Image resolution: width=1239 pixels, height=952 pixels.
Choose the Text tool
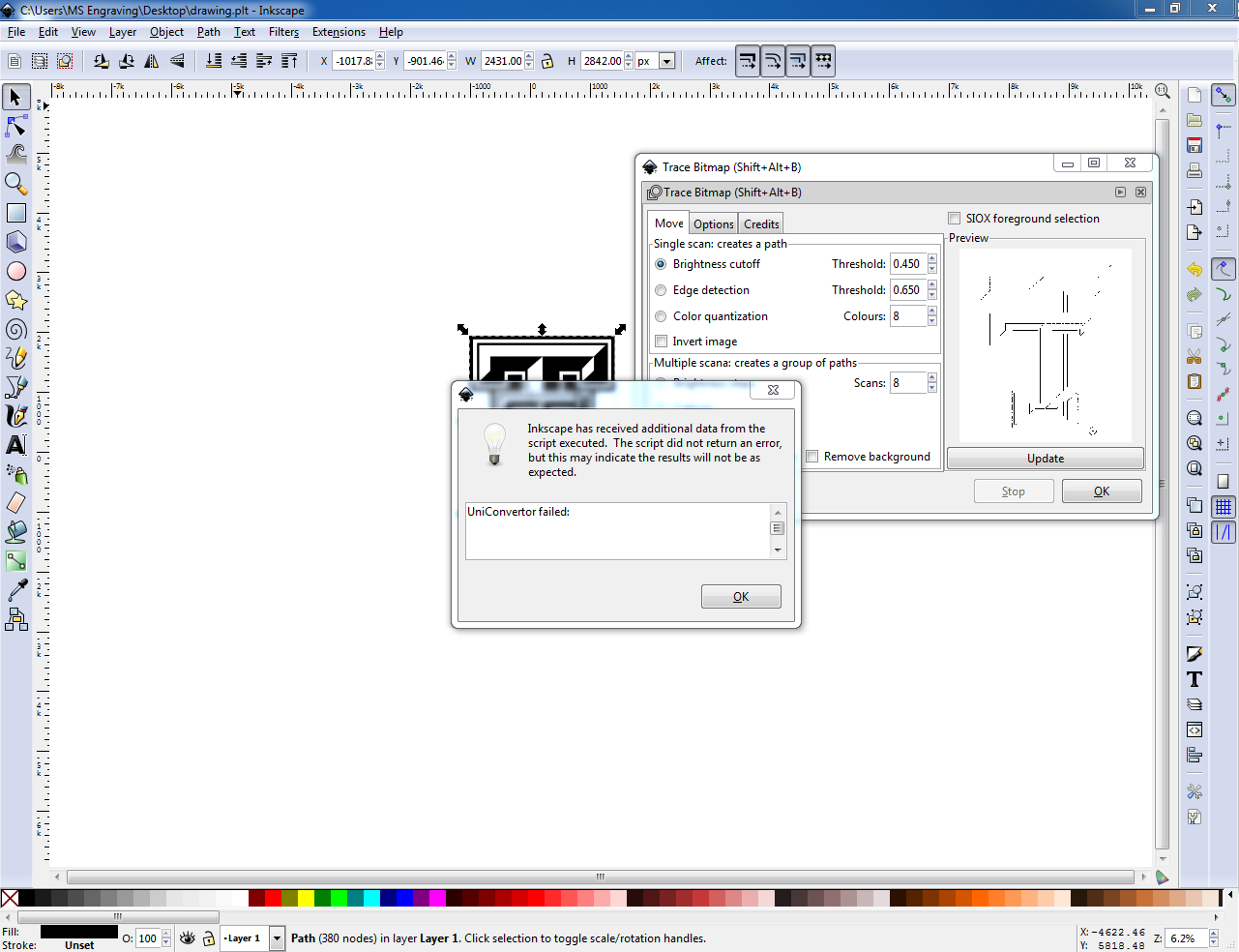click(x=15, y=445)
